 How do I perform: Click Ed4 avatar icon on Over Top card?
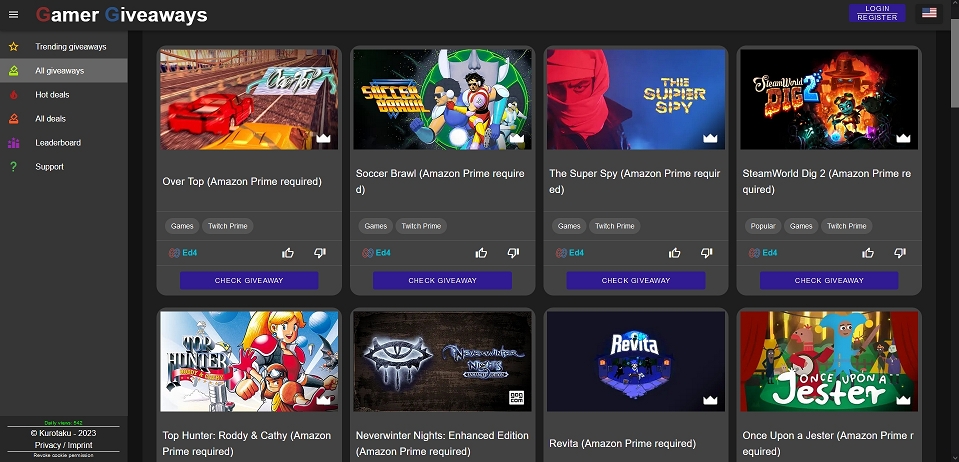pyautogui.click(x=174, y=253)
